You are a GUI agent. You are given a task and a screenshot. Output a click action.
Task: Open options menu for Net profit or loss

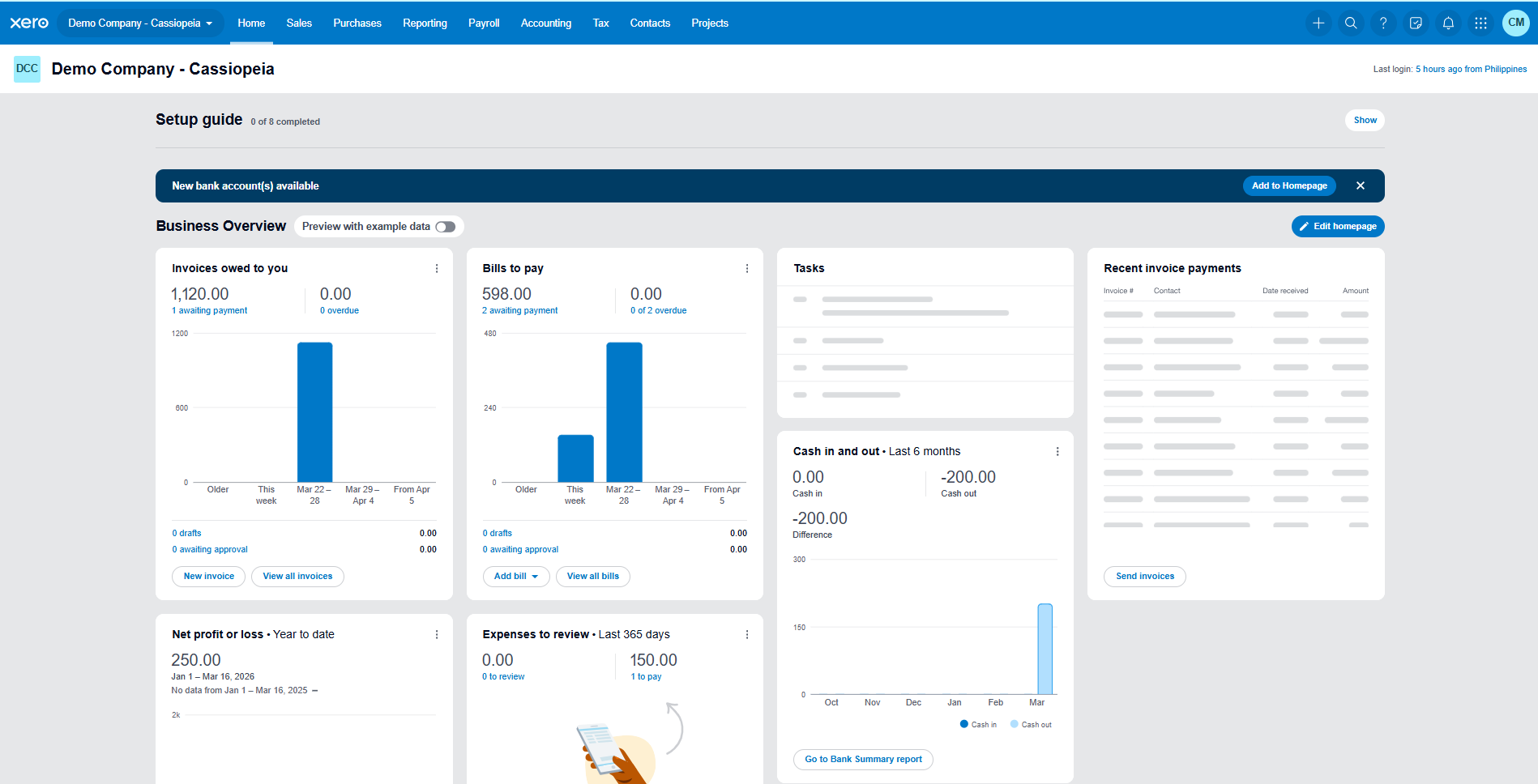coord(437,634)
